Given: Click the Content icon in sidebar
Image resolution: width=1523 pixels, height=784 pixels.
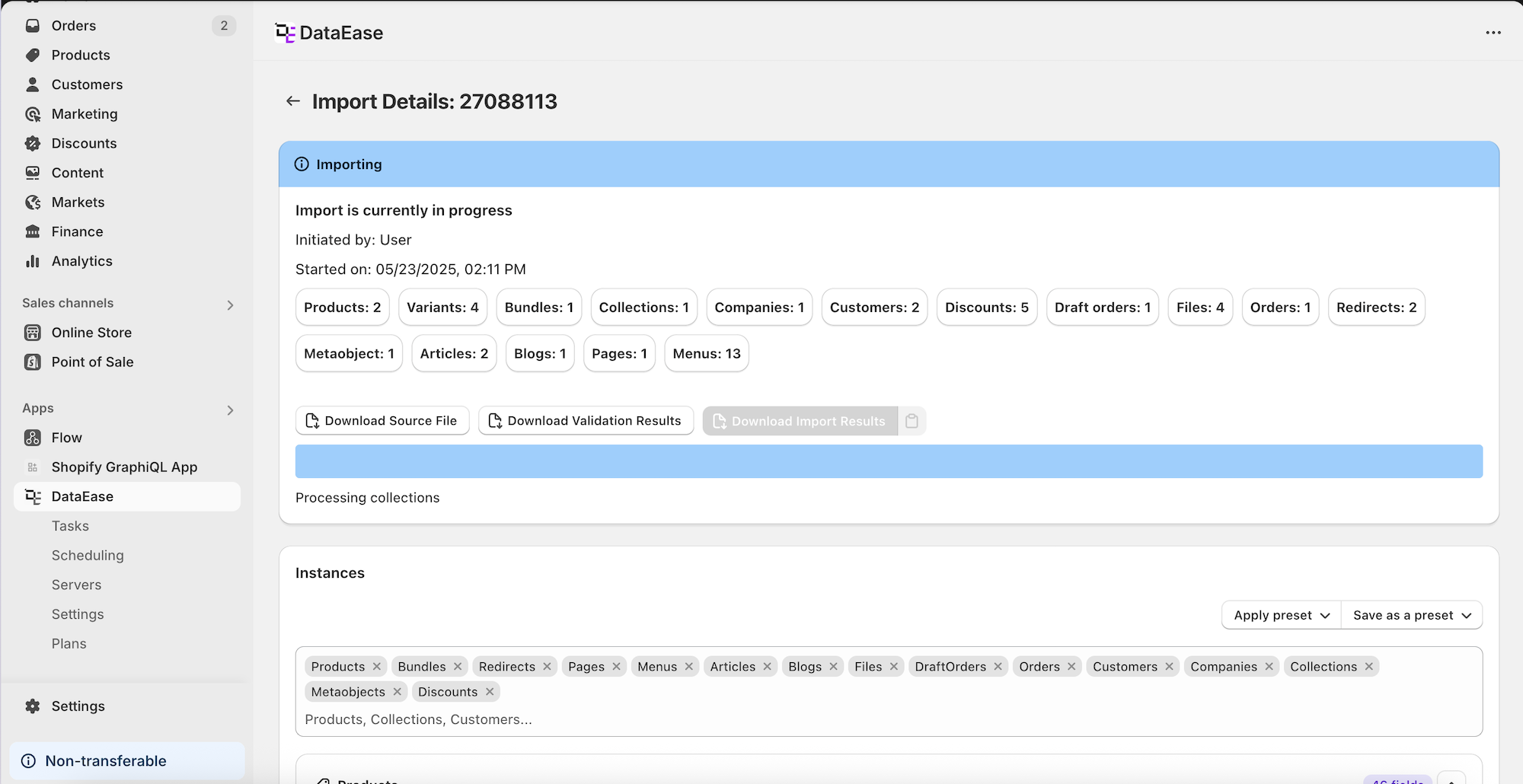Looking at the screenshot, I should click(33, 173).
